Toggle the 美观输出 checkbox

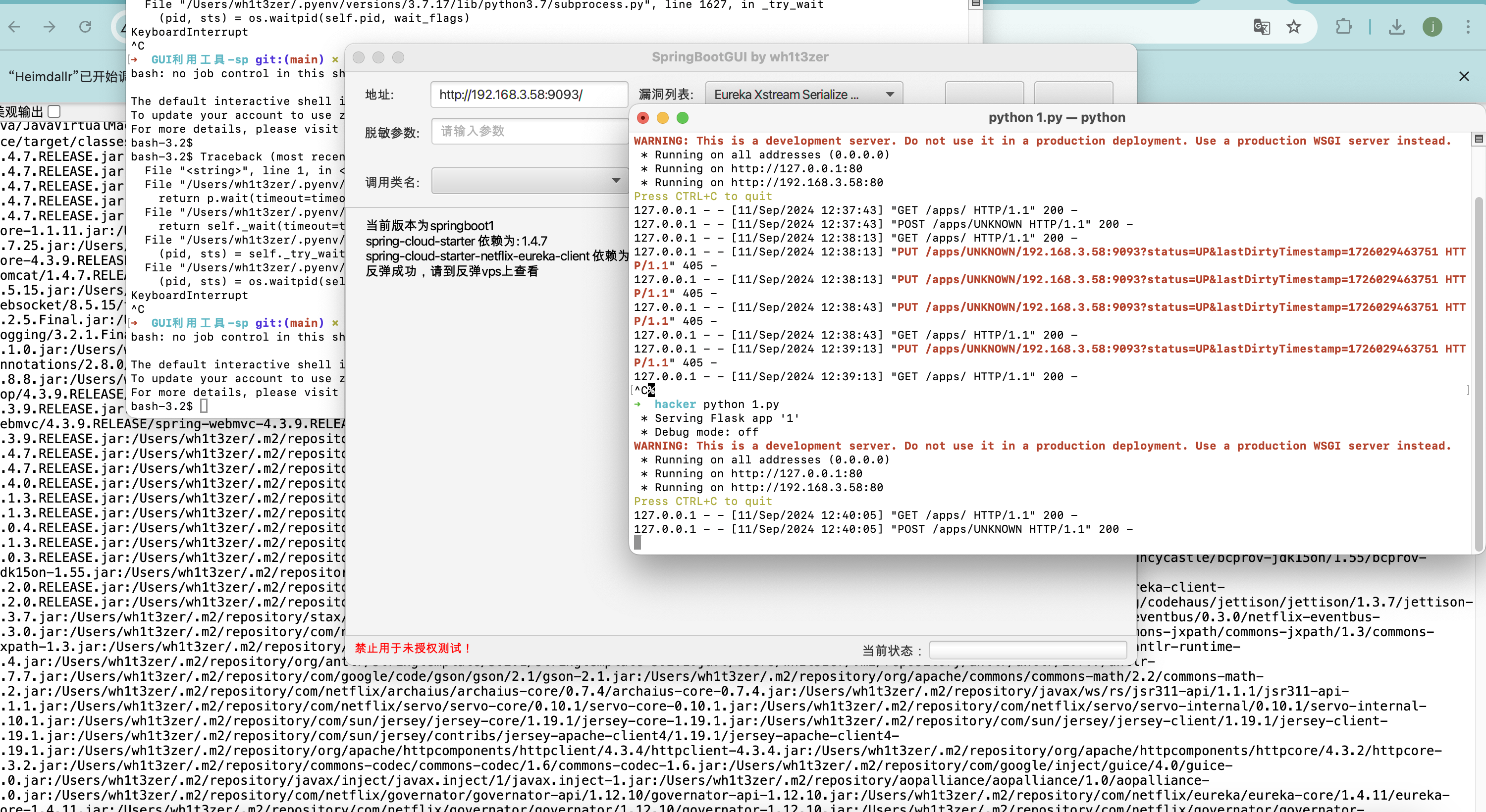point(54,111)
